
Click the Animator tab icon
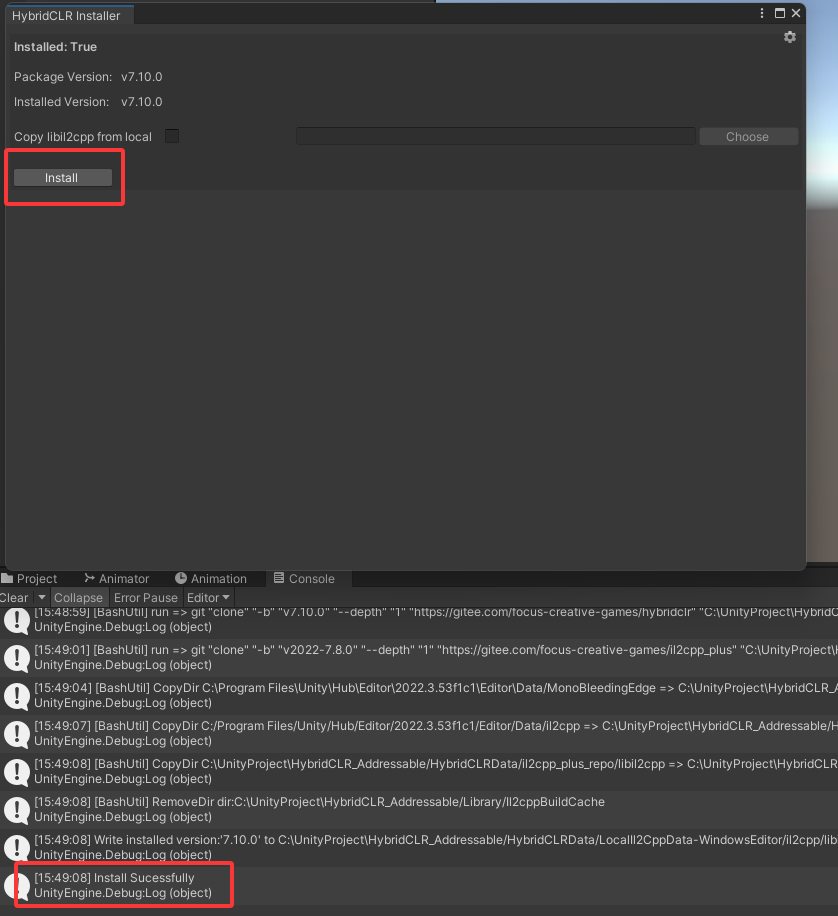90,578
